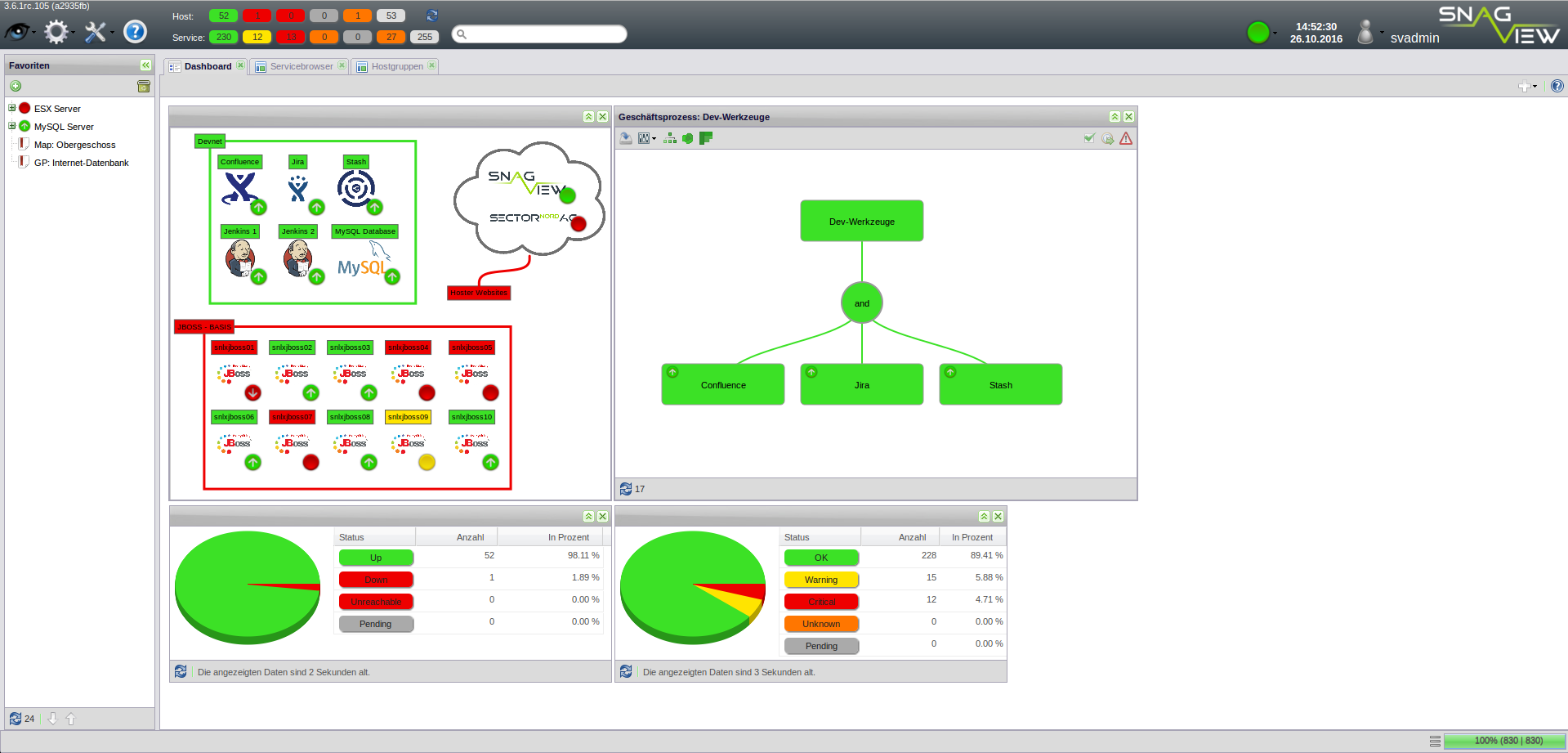Viewport: 1568px width, 753px height.
Task: Open the add-widget plus dropdown
Action: (x=1527, y=86)
